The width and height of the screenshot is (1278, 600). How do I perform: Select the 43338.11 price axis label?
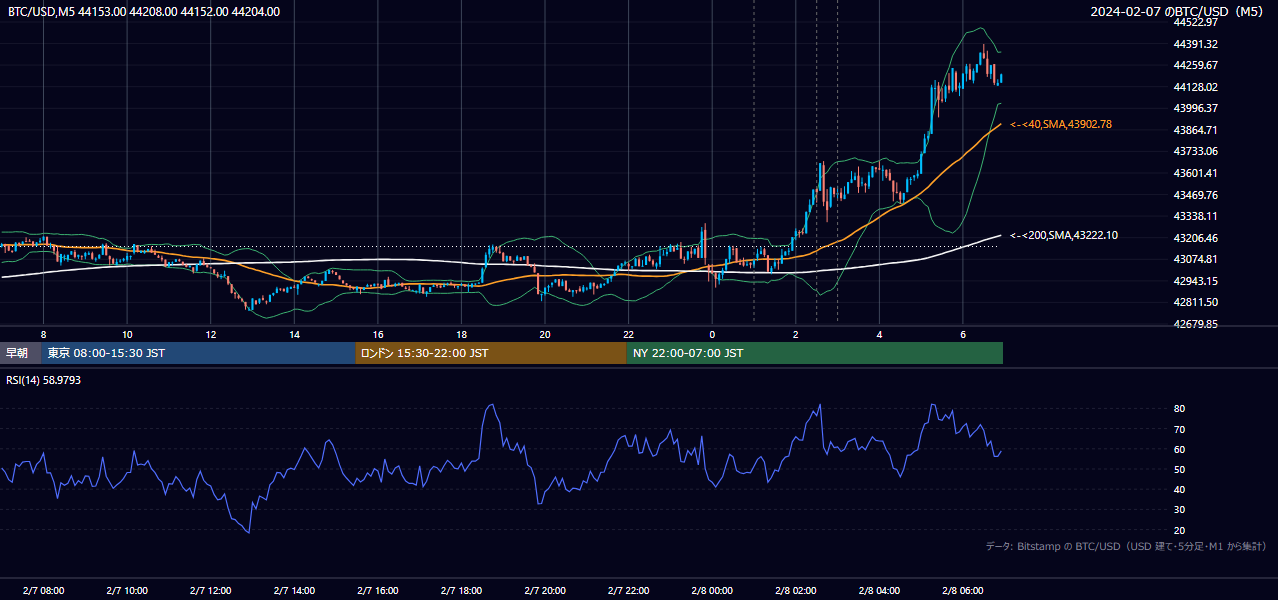click(x=1195, y=216)
